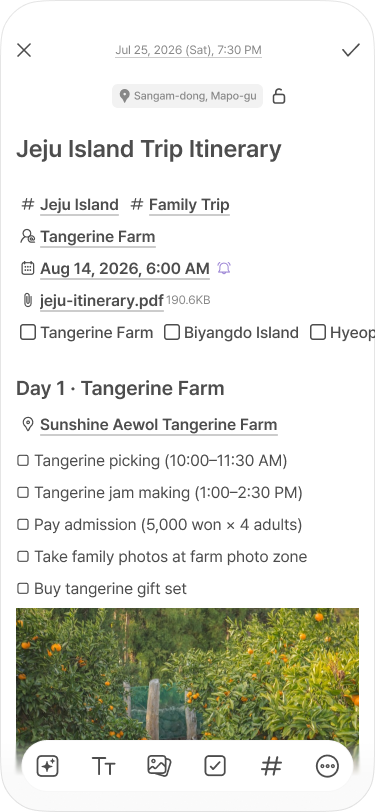This screenshot has width=375, height=812.
Task: Tap the hashtag icon in bottom toolbar
Action: (x=271, y=766)
